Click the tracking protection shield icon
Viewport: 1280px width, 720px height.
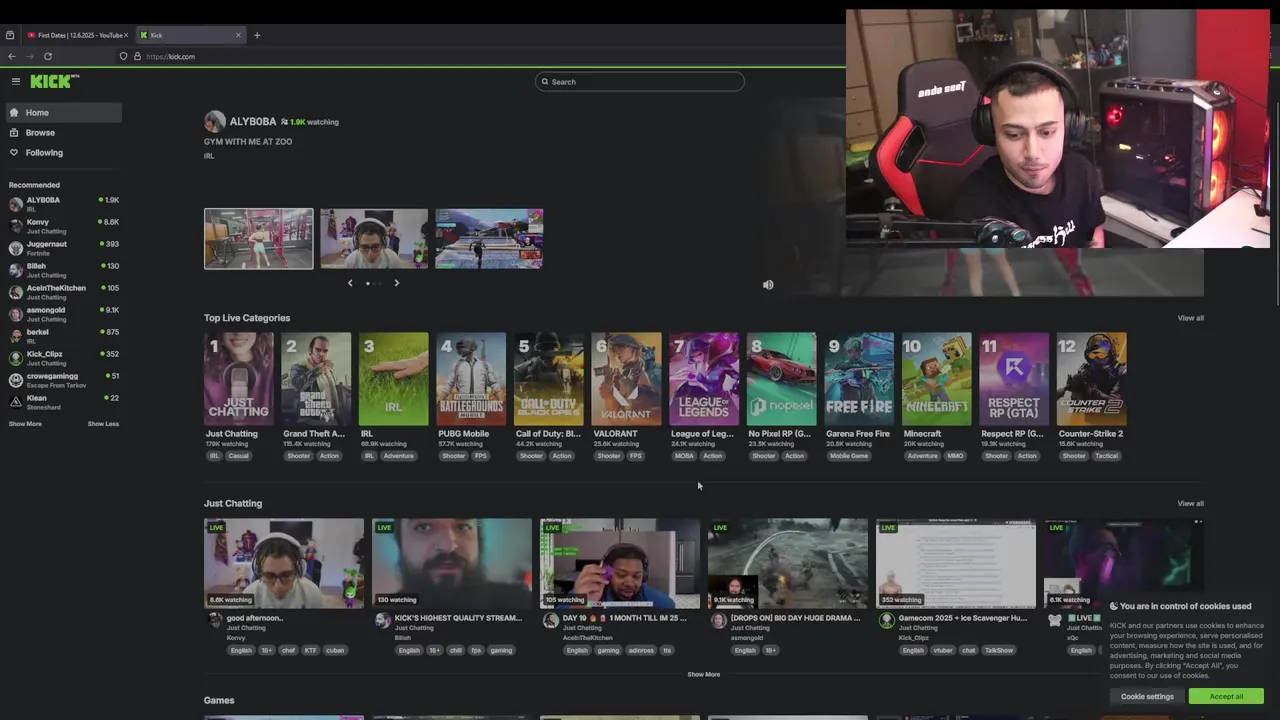coord(123,56)
